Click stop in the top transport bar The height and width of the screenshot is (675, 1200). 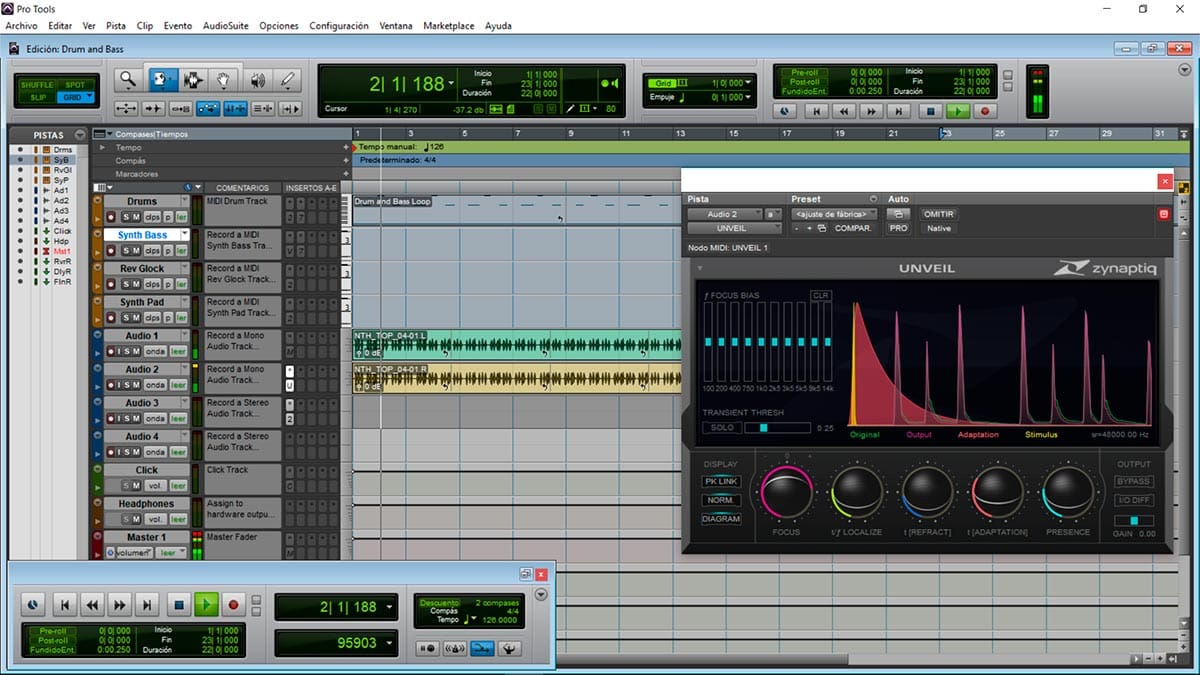[930, 112]
